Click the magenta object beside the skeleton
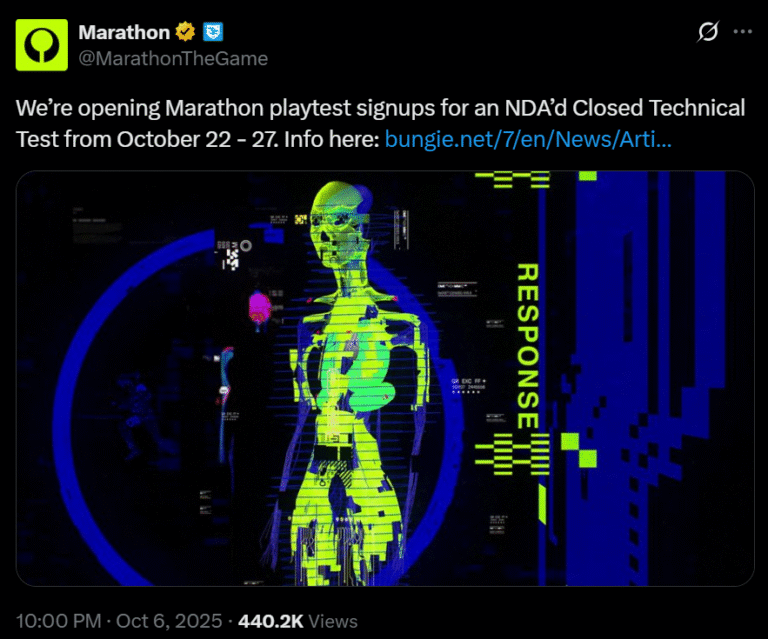 click(x=259, y=307)
